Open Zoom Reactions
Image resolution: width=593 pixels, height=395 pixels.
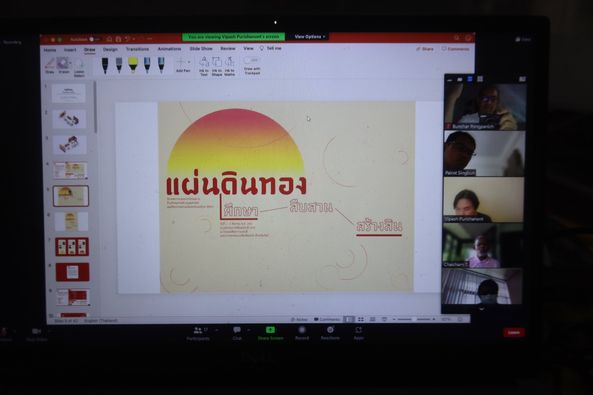point(330,333)
